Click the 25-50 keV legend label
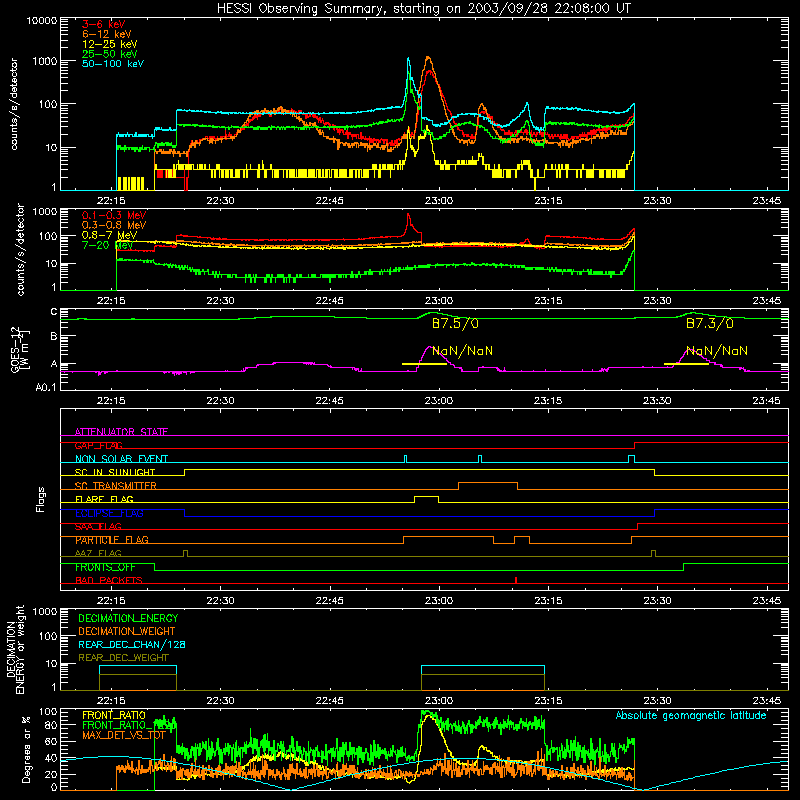 click(110, 54)
